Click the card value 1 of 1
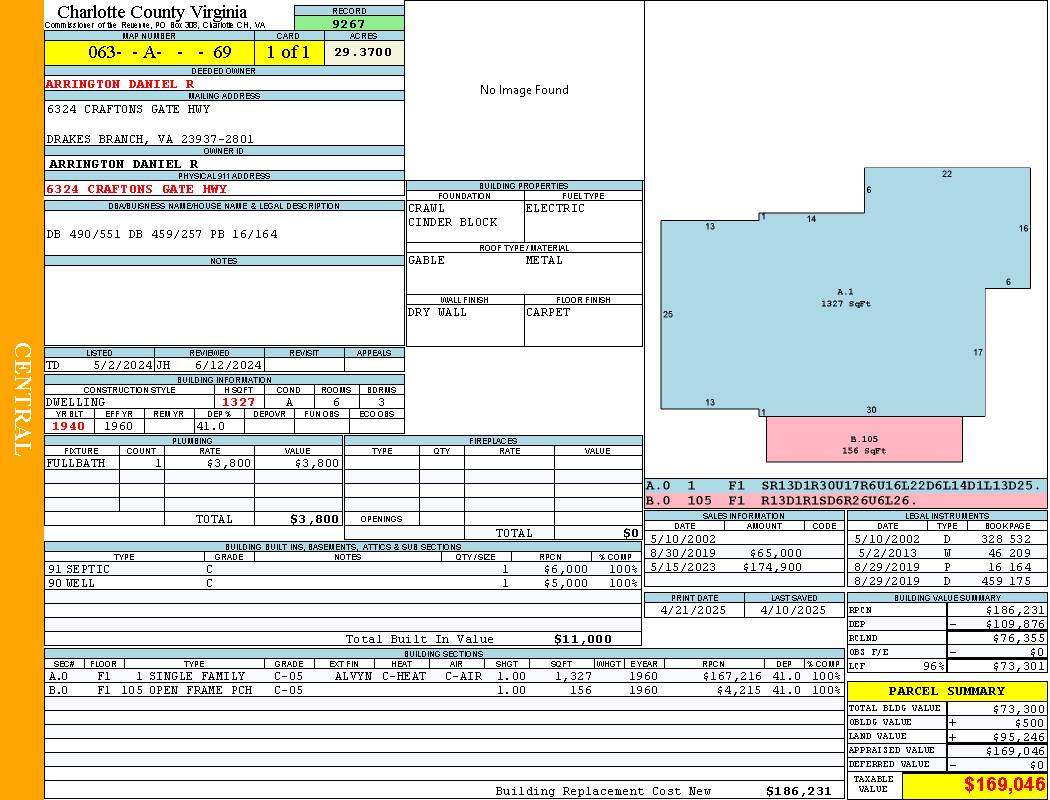Image resolution: width=1050 pixels, height=800 pixels. tap(288, 52)
